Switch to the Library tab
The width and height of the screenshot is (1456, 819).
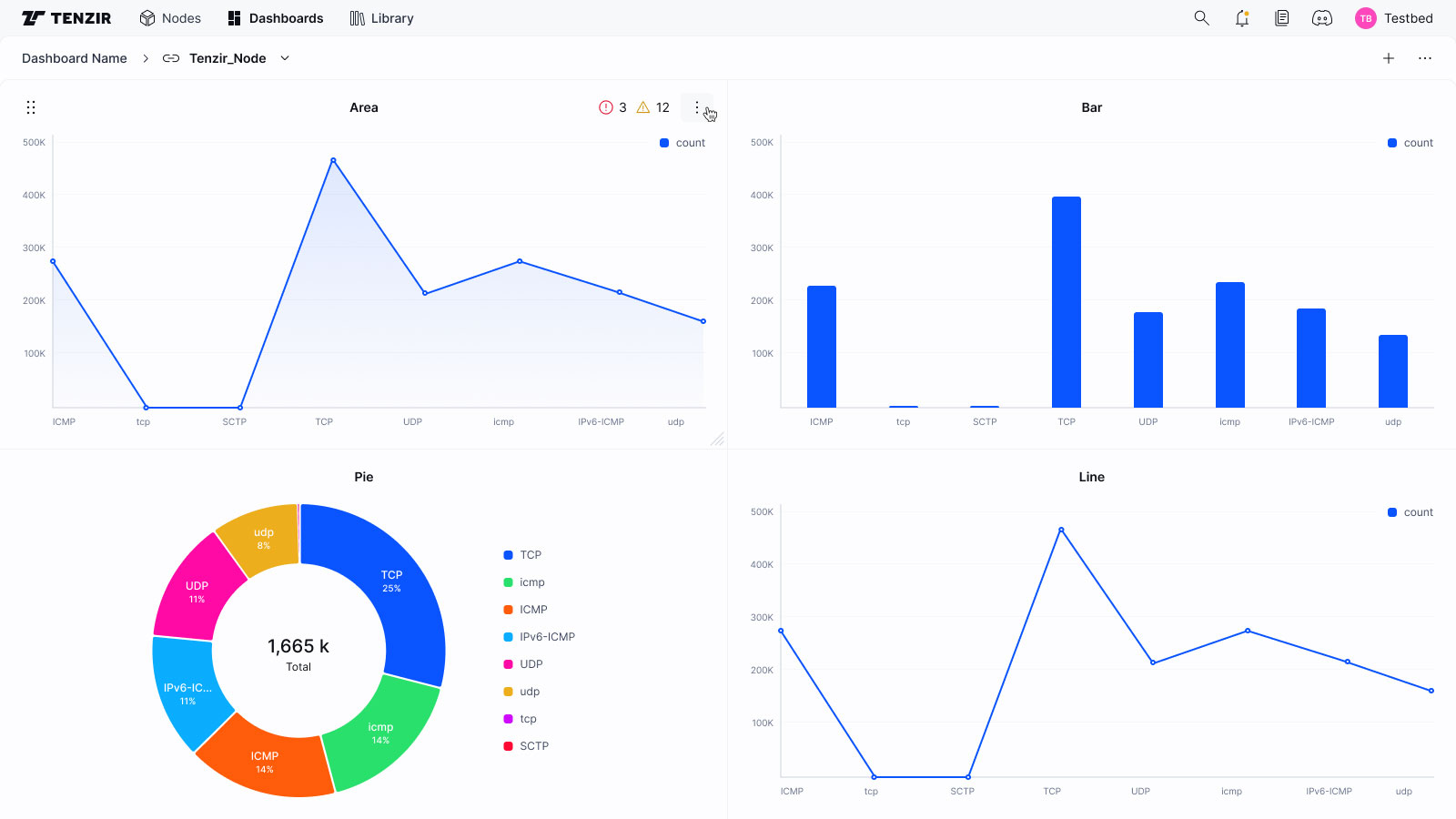381,18
